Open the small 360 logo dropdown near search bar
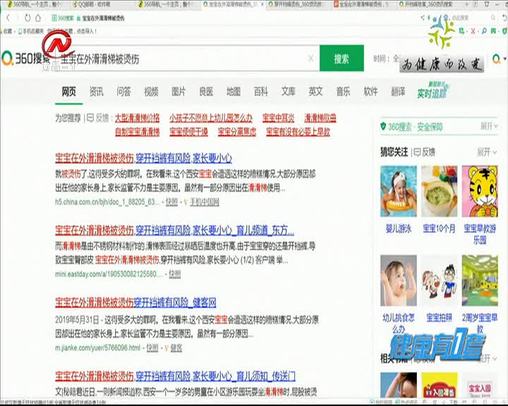The height and width of the screenshot is (406, 508). pos(498,60)
